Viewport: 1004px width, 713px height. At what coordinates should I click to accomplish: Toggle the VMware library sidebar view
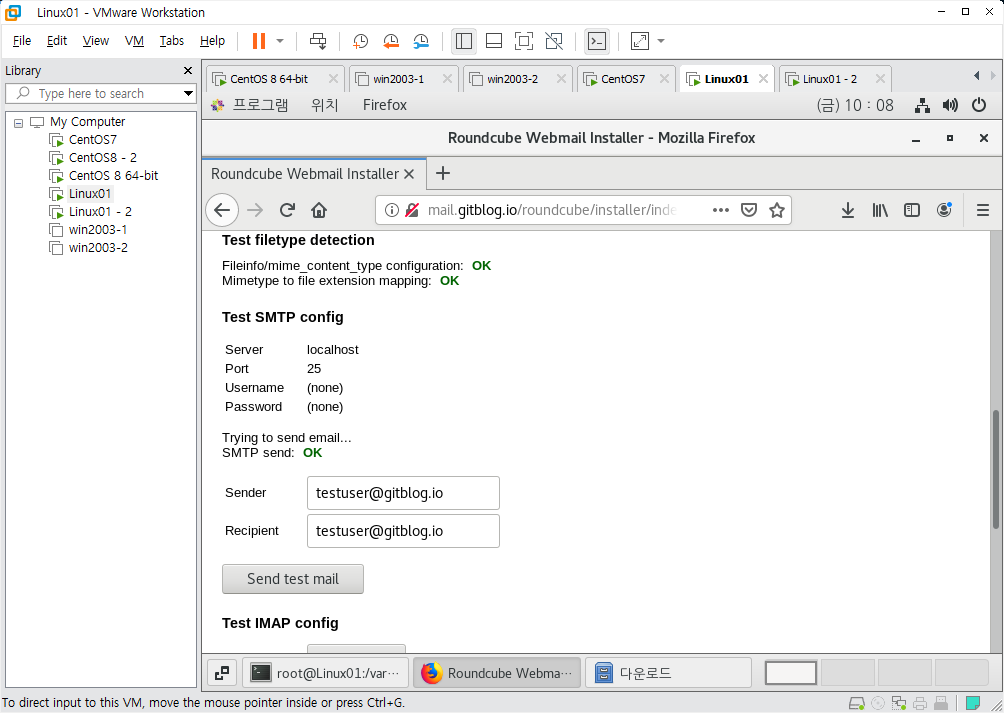[x=464, y=41]
